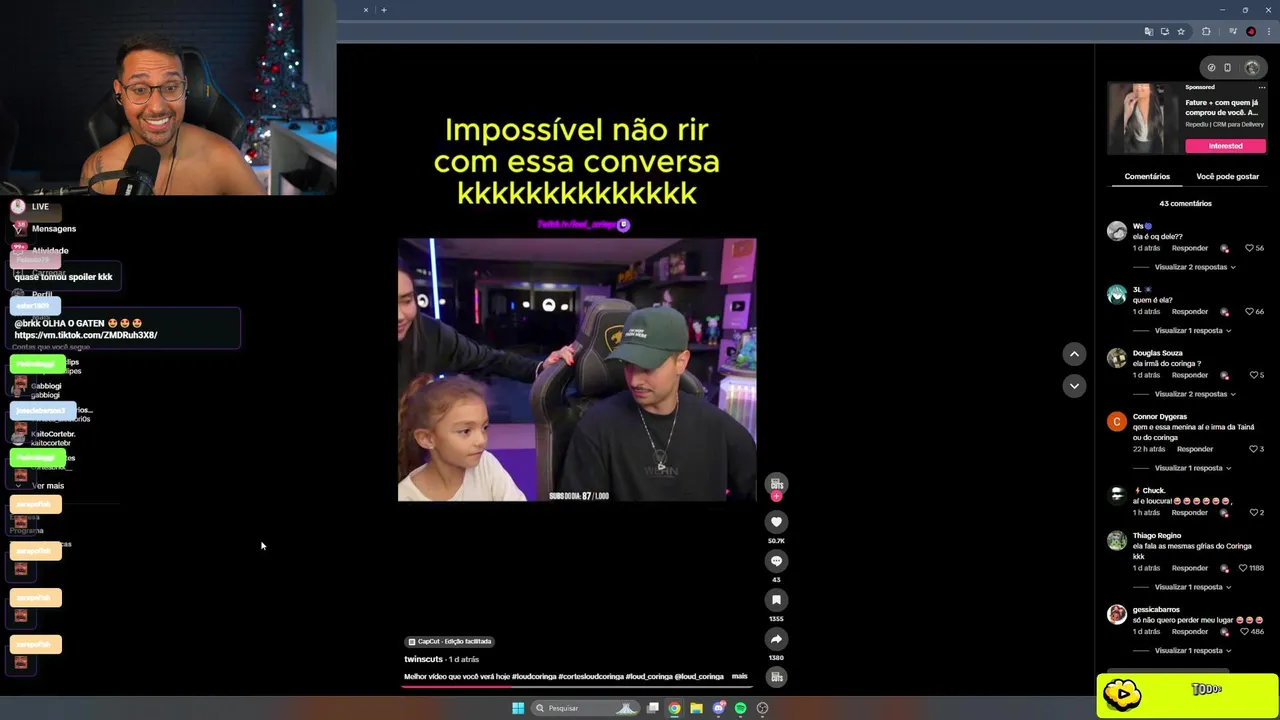Like the TikTok video with heart icon
Viewport: 1280px width, 720px height.
pos(776,522)
